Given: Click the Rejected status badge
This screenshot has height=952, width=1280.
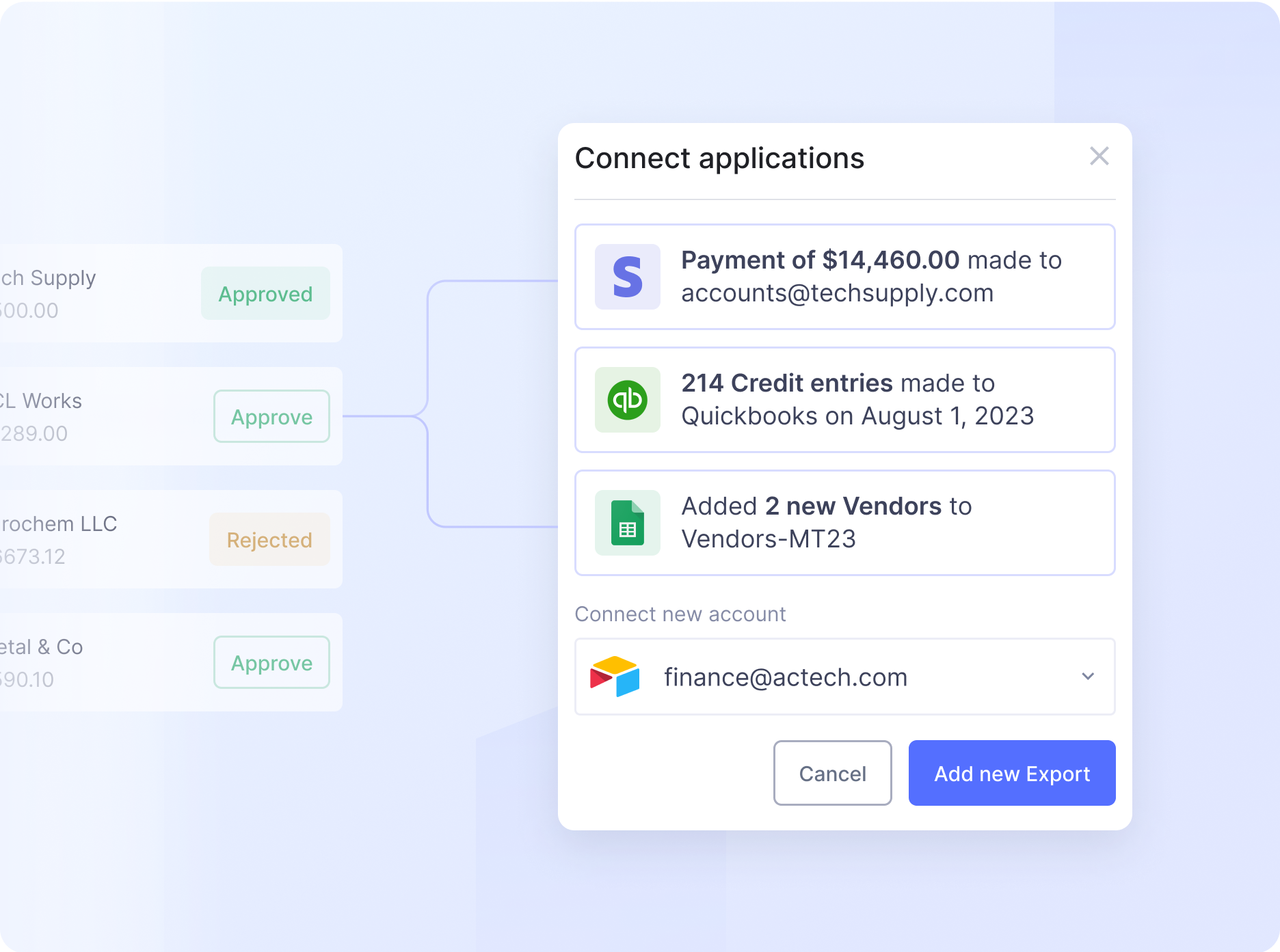Looking at the screenshot, I should [x=269, y=540].
